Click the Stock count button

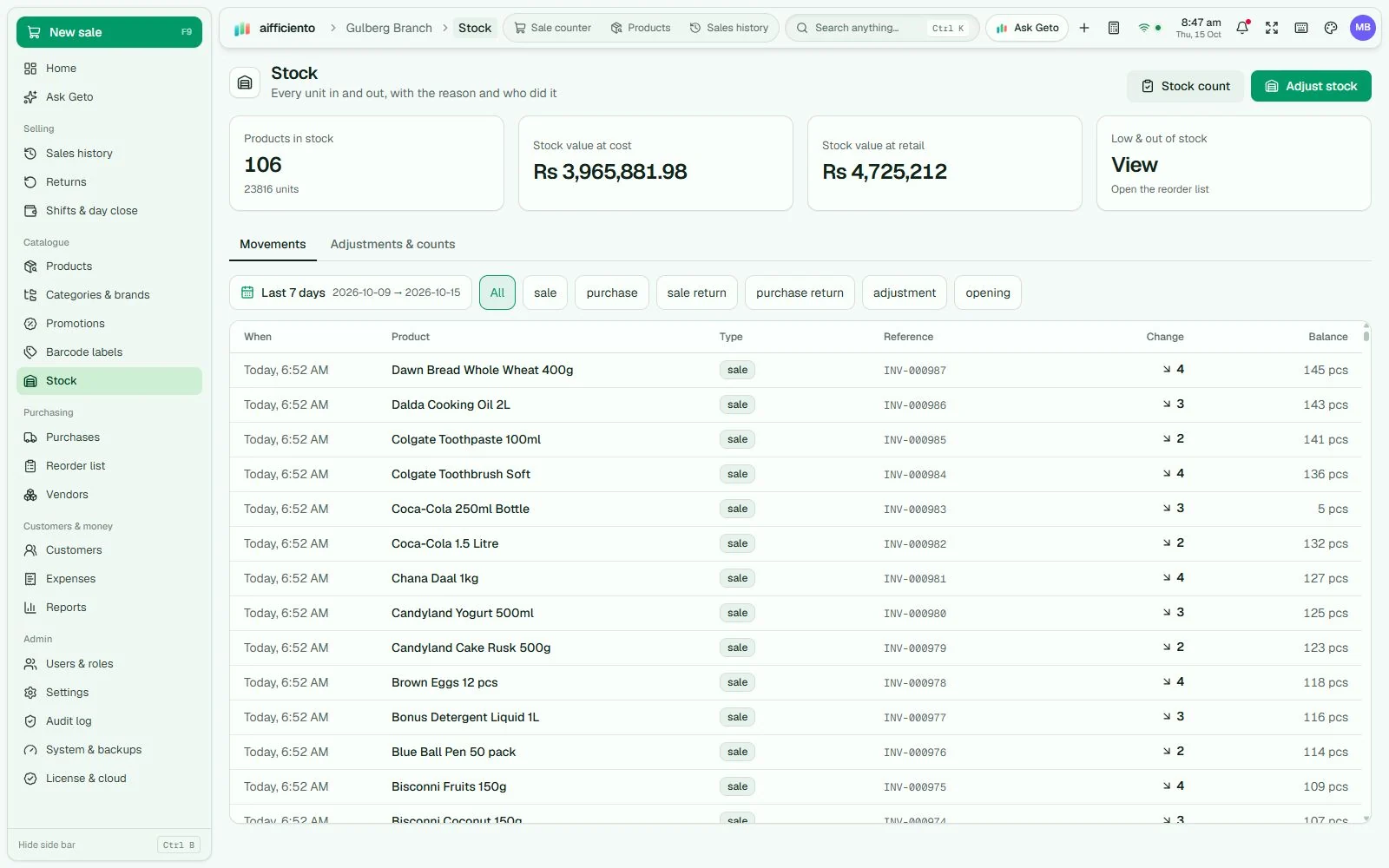click(x=1185, y=86)
